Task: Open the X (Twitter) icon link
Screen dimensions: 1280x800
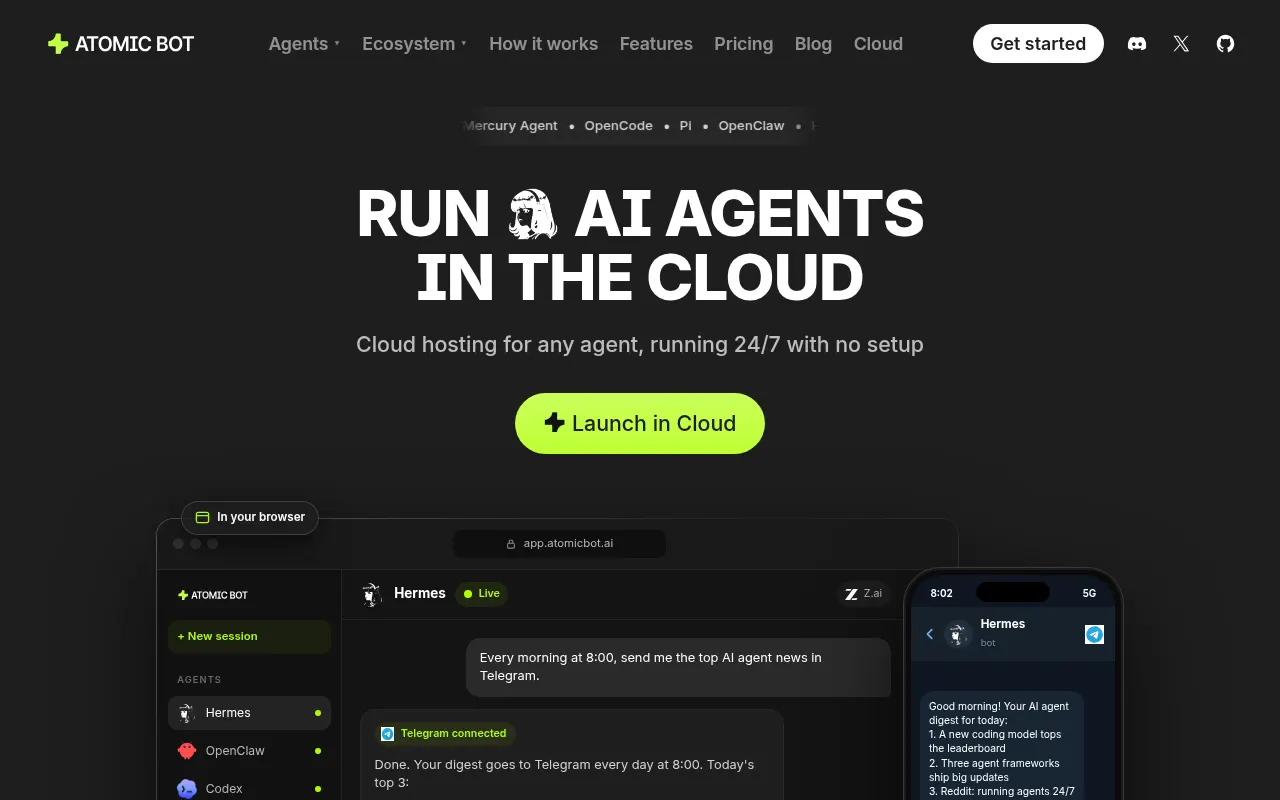Action: click(x=1181, y=44)
